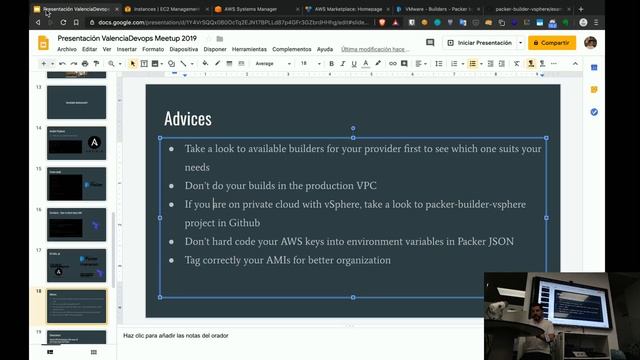This screenshot has width=640, height=360.
Task: Open the font size 18 dropdown
Action: click(310, 64)
